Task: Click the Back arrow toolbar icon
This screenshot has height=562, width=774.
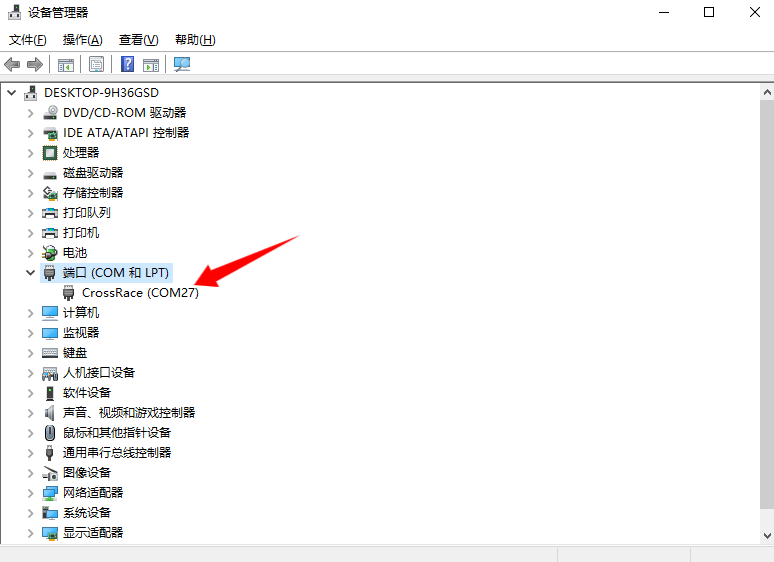Action: pyautogui.click(x=12, y=64)
